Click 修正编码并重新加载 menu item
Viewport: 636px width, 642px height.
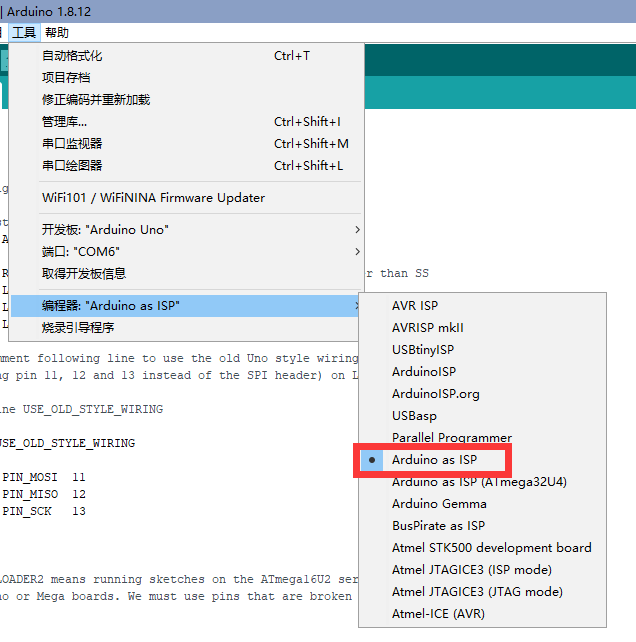pos(187,99)
